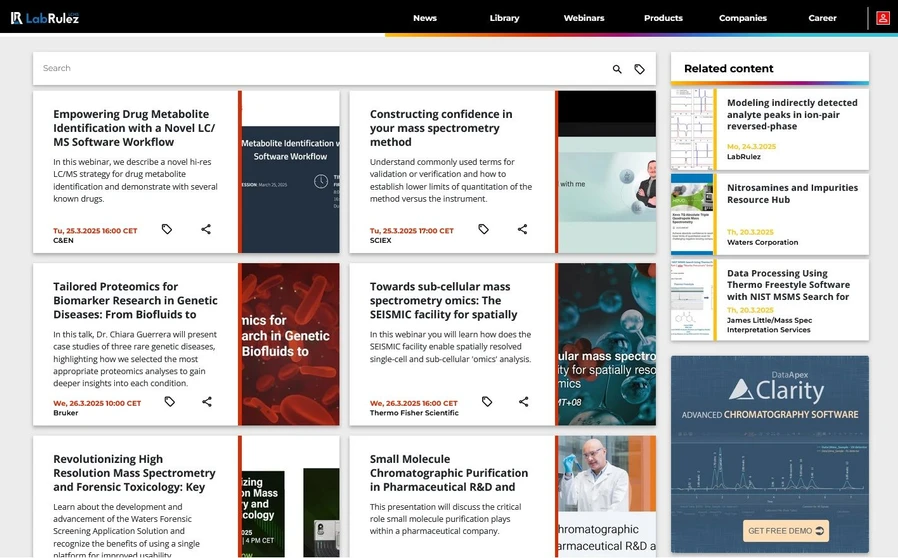
Task: Share the SEISMIC facility webinar
Action: (x=523, y=402)
